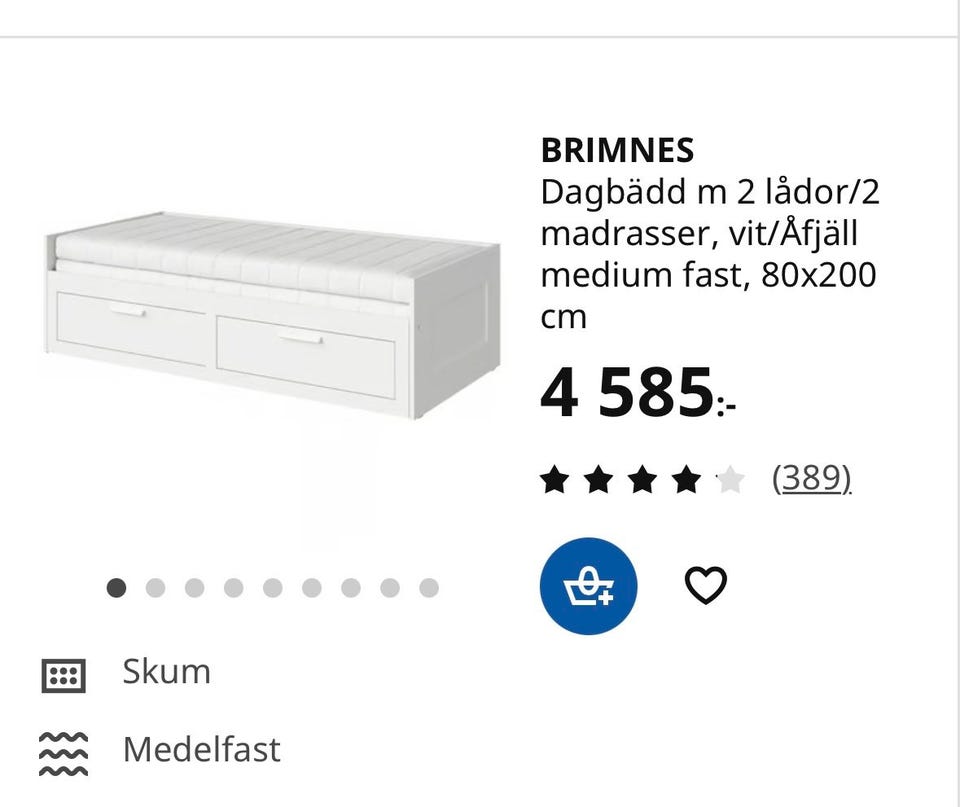Go to the sixth carousel image dot

pyautogui.click(x=312, y=588)
